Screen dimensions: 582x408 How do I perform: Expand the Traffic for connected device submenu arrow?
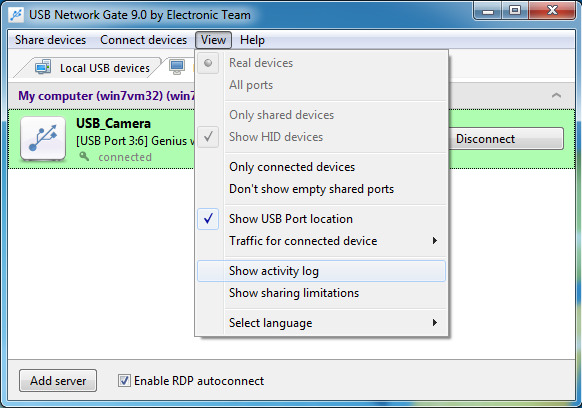[435, 241]
